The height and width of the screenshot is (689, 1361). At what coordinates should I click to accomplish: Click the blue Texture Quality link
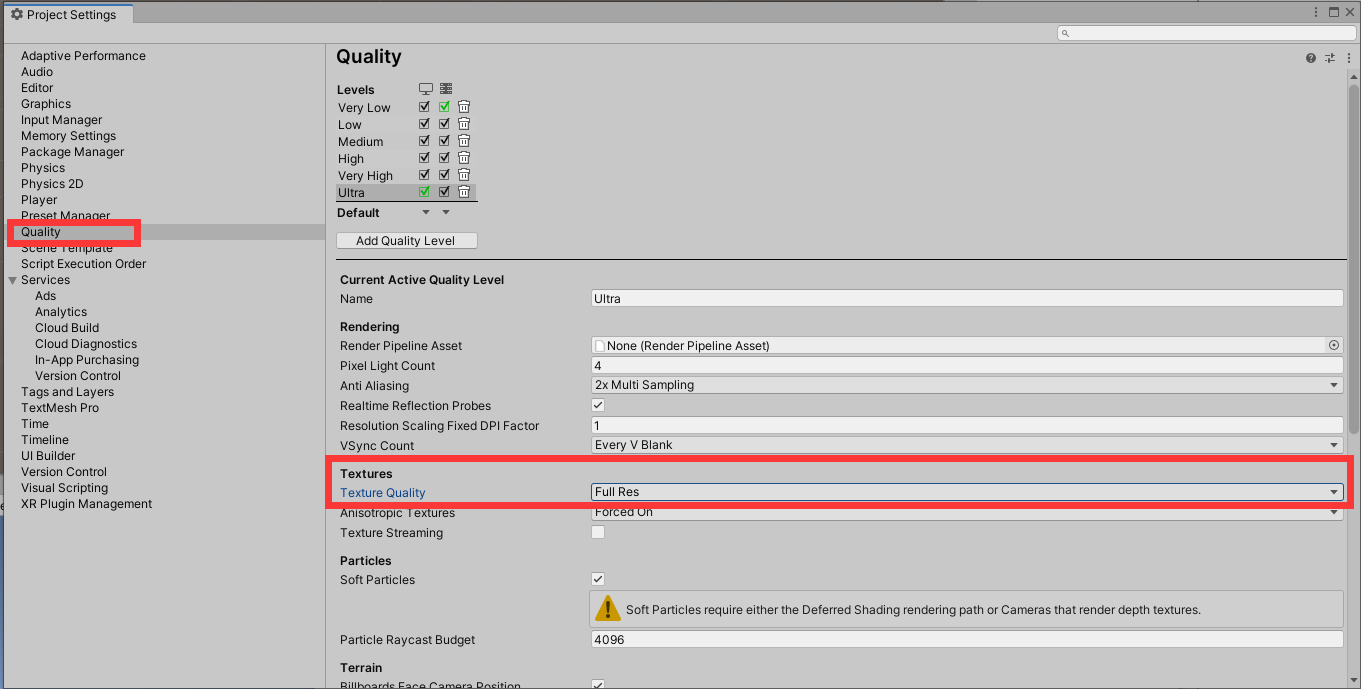click(382, 492)
